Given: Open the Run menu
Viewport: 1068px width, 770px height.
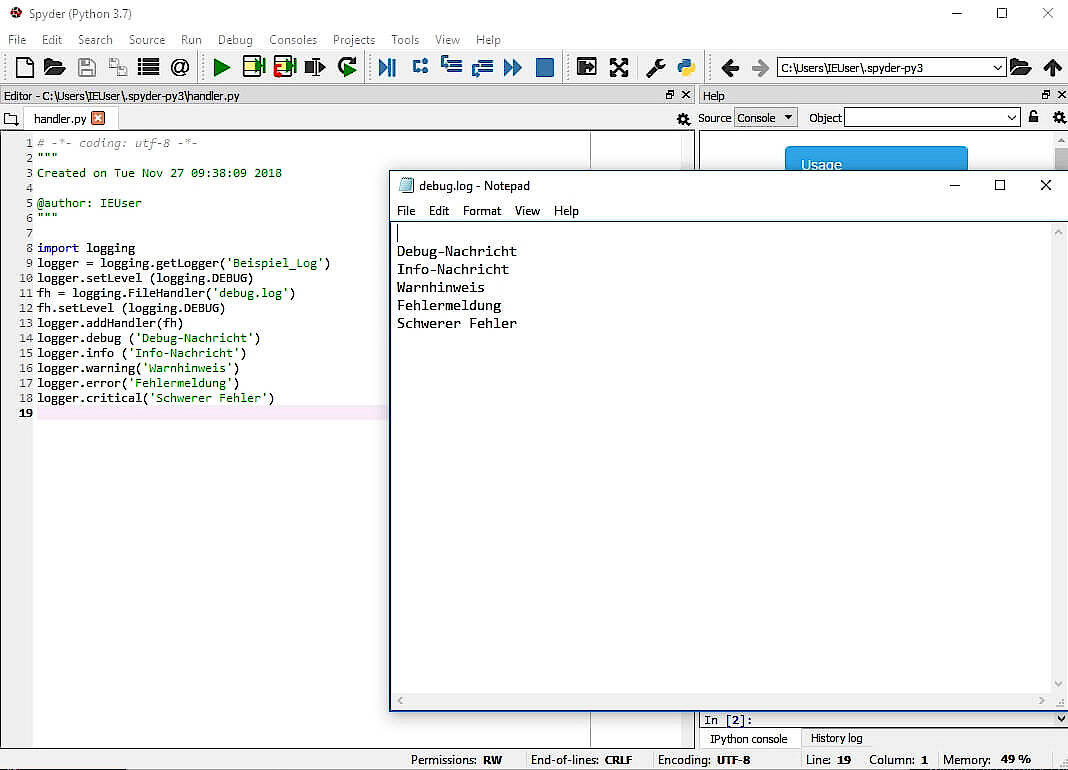Looking at the screenshot, I should 191,40.
